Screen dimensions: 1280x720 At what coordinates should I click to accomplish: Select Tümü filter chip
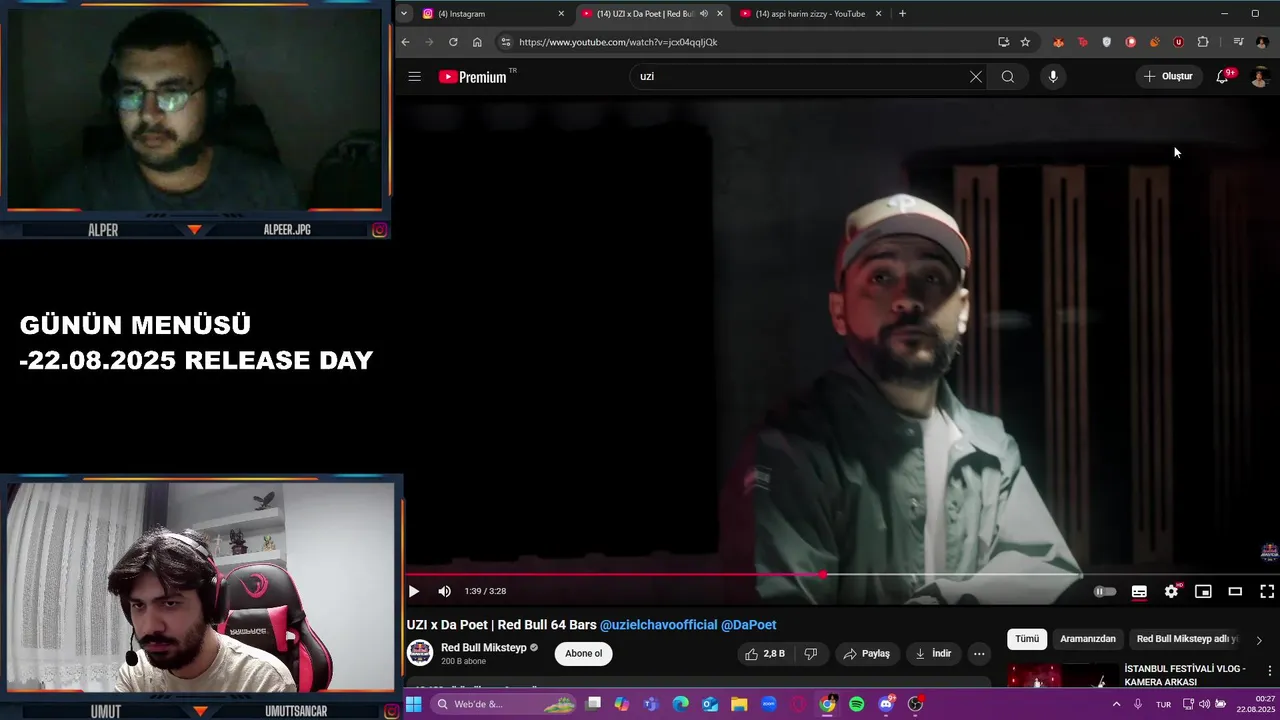(x=1027, y=639)
